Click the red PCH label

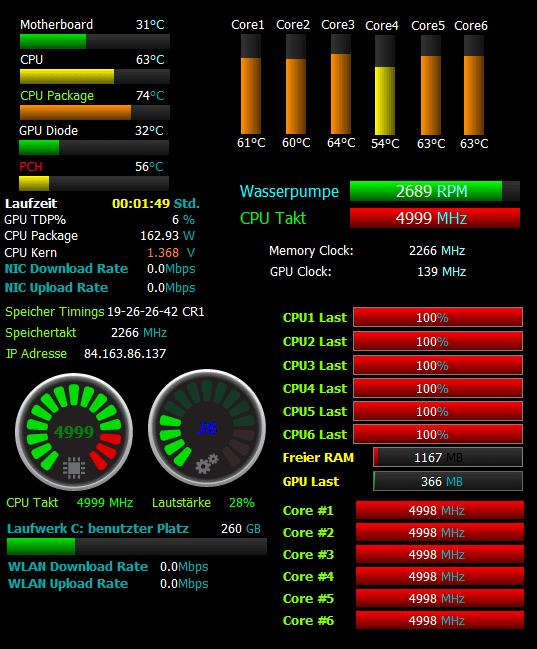[31, 166]
